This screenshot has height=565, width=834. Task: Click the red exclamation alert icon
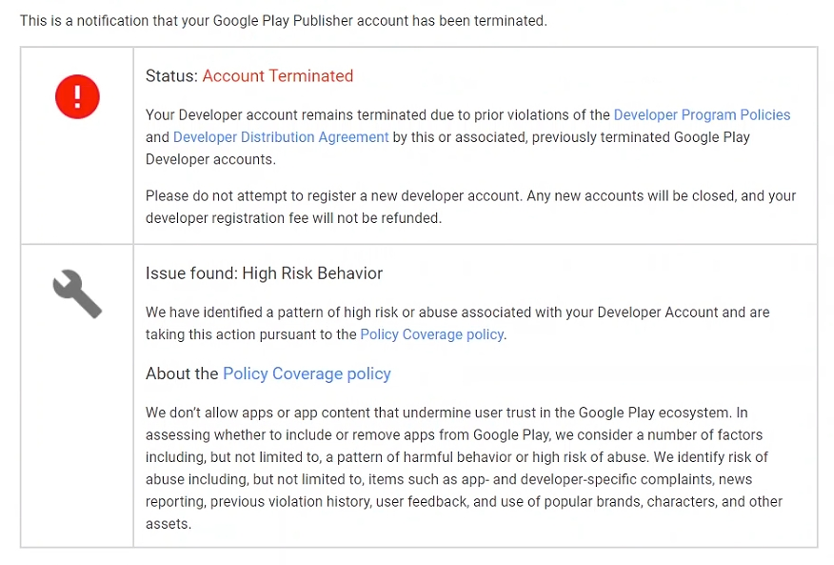[x=77, y=96]
